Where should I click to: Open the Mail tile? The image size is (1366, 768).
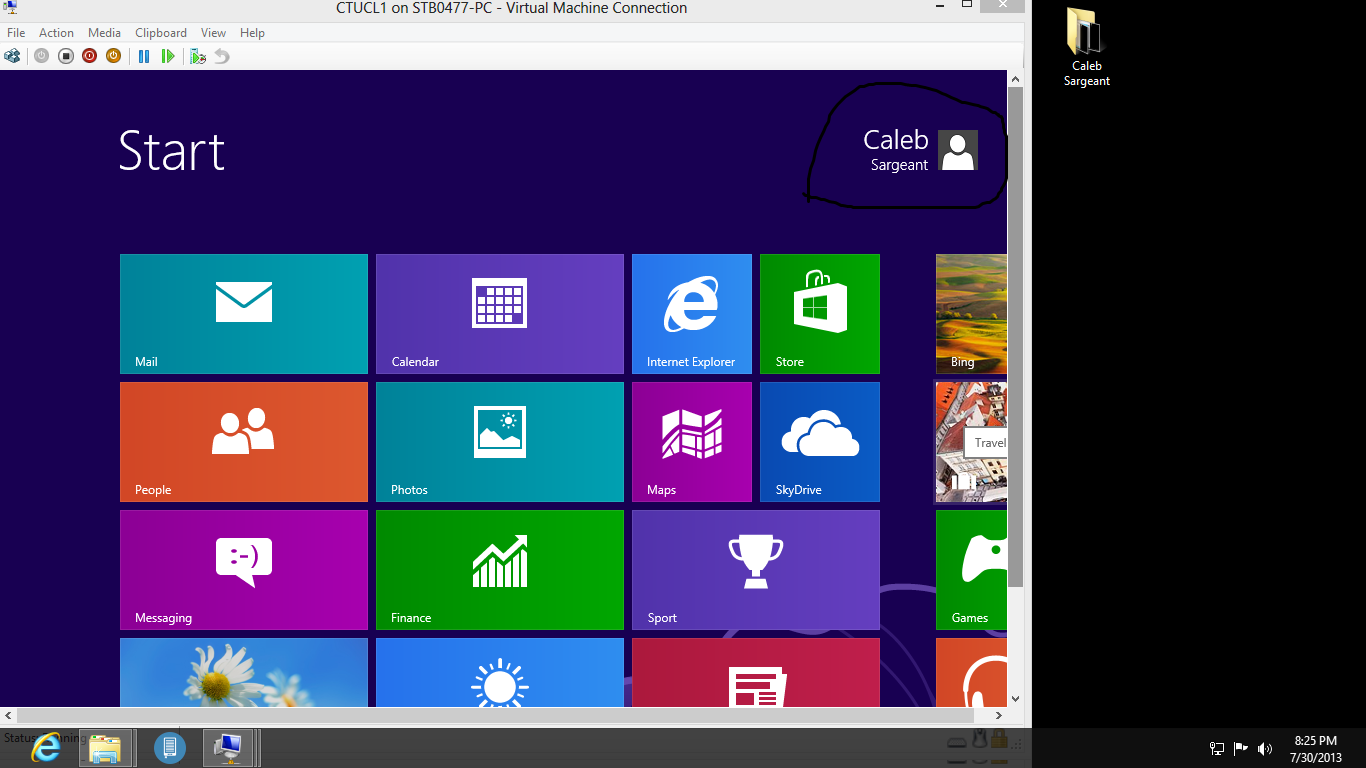[244, 314]
